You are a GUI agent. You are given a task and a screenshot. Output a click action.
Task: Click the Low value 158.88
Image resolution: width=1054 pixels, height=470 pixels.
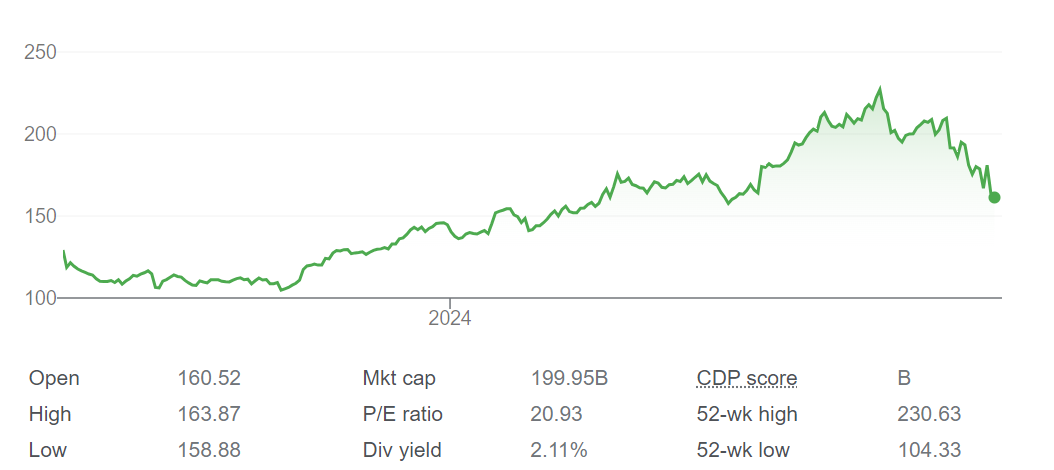pyautogui.click(x=209, y=450)
